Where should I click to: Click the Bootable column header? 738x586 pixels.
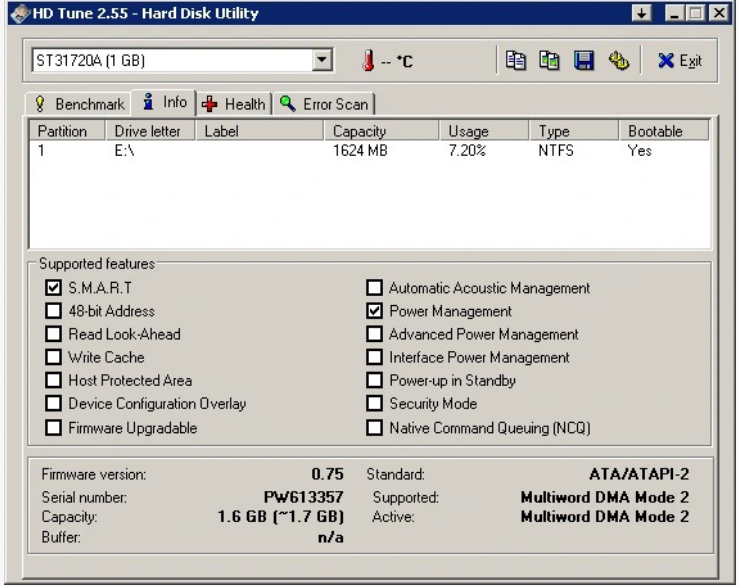664,131
